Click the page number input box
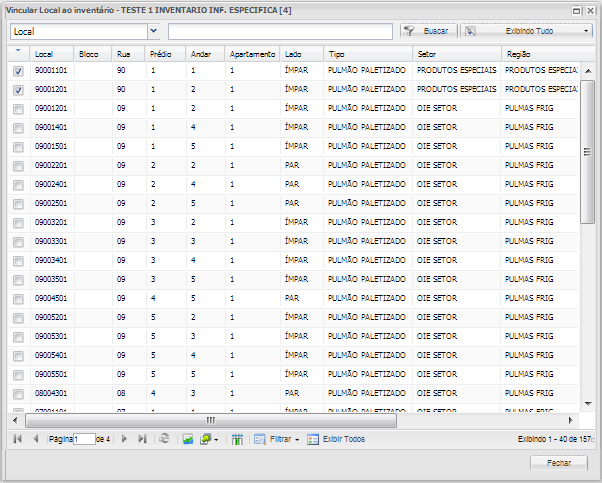 tap(84, 439)
